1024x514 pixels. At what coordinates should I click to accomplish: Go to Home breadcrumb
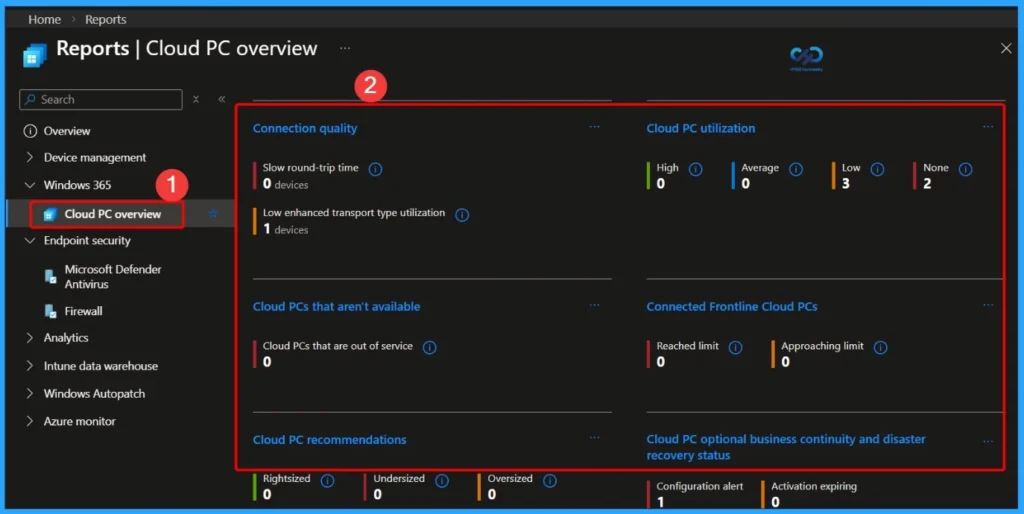coord(44,20)
